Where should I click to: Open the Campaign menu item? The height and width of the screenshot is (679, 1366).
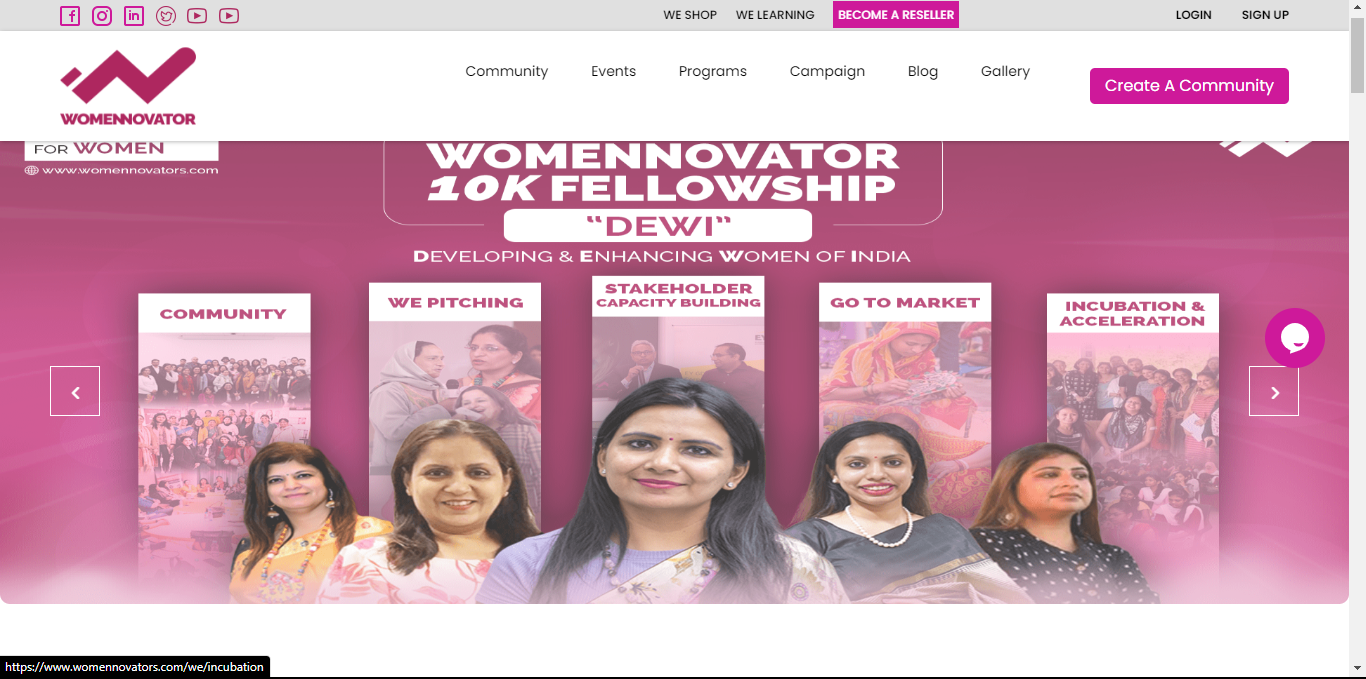coord(827,71)
